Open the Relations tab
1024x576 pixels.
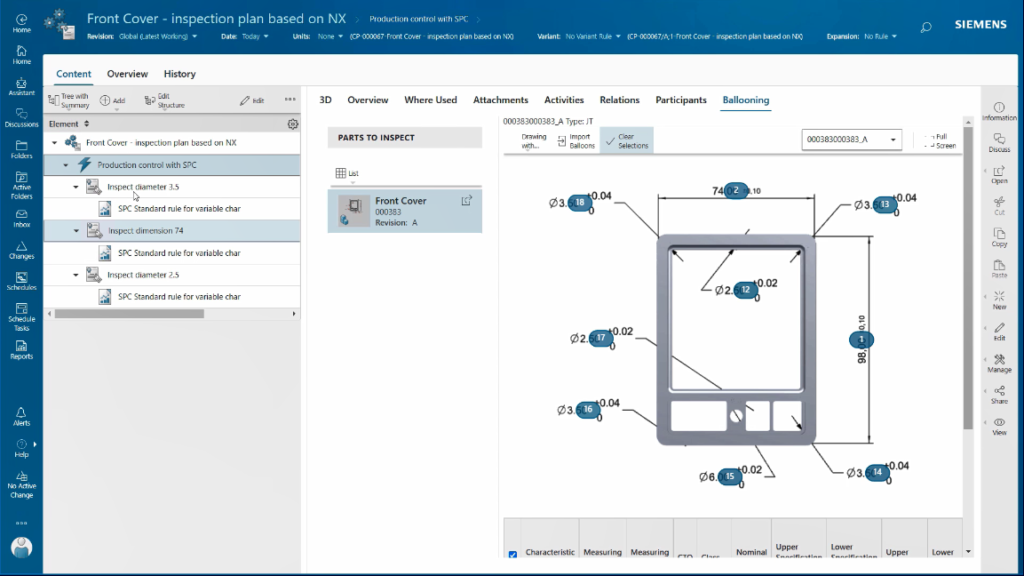click(x=619, y=100)
